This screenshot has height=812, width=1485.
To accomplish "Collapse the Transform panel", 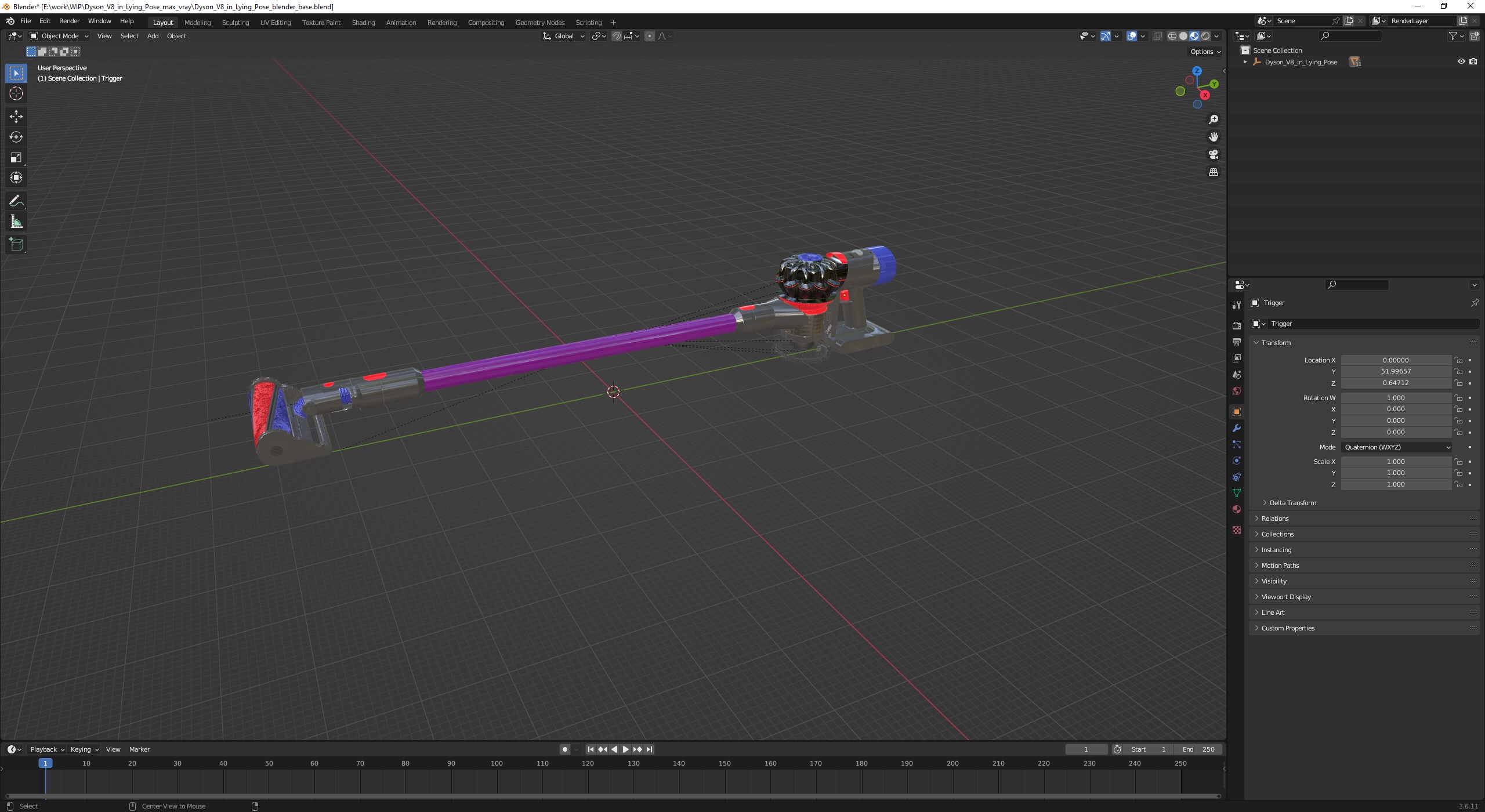I will click(x=1276, y=343).
